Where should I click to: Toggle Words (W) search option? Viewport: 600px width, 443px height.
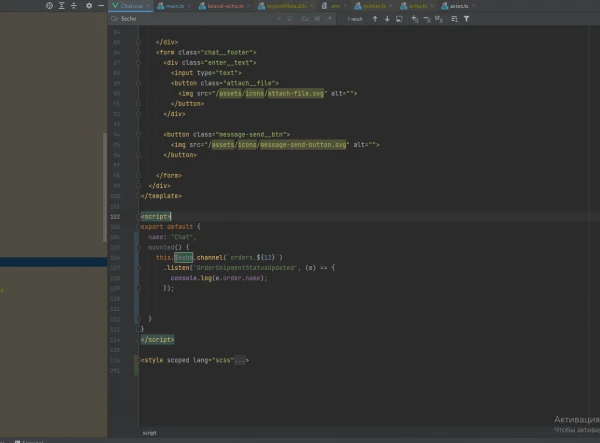pyautogui.click(x=317, y=18)
